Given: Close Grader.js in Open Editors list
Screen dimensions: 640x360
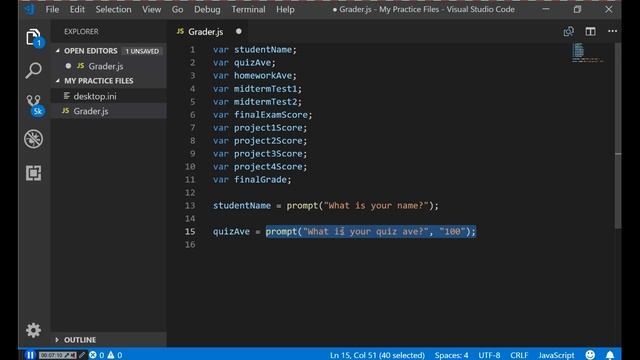Looking at the screenshot, I should tap(68, 66).
